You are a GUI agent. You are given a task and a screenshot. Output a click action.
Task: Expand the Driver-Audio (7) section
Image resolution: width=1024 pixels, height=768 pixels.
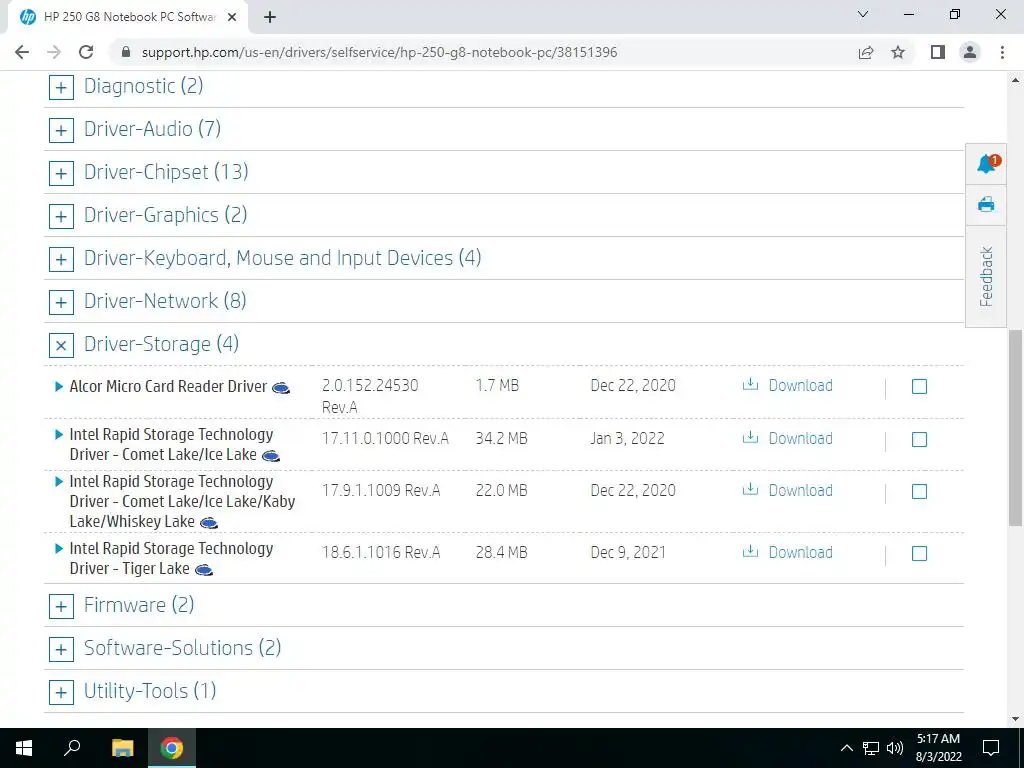(61, 131)
